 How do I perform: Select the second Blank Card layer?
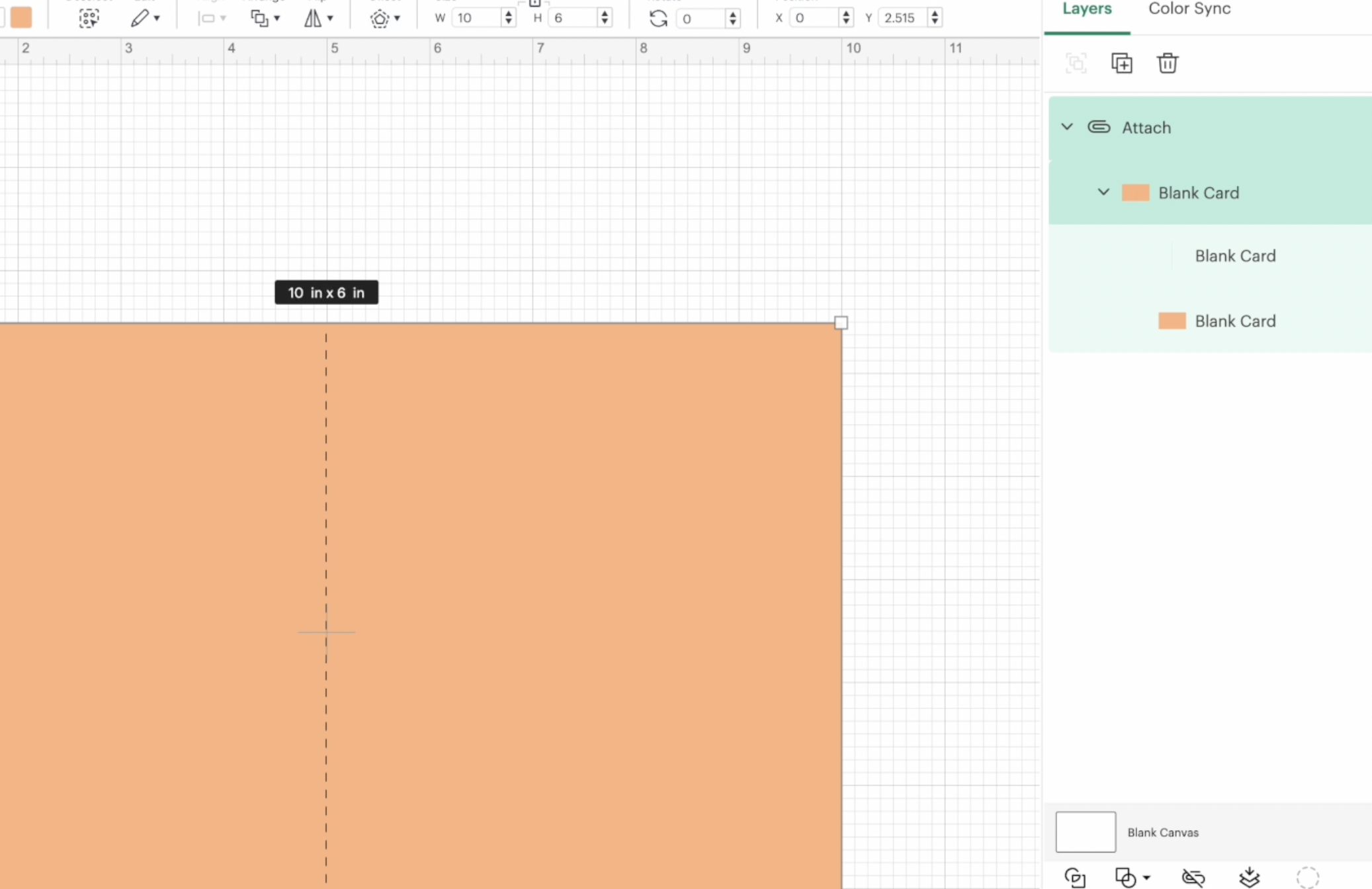(1234, 255)
